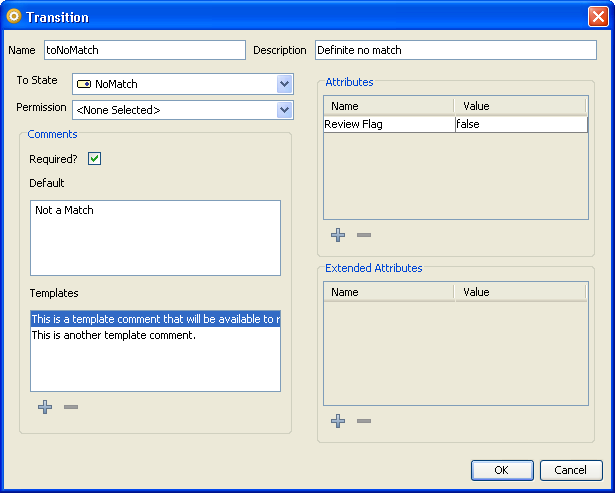
Task: Click the Cancel button
Action: click(x=571, y=470)
